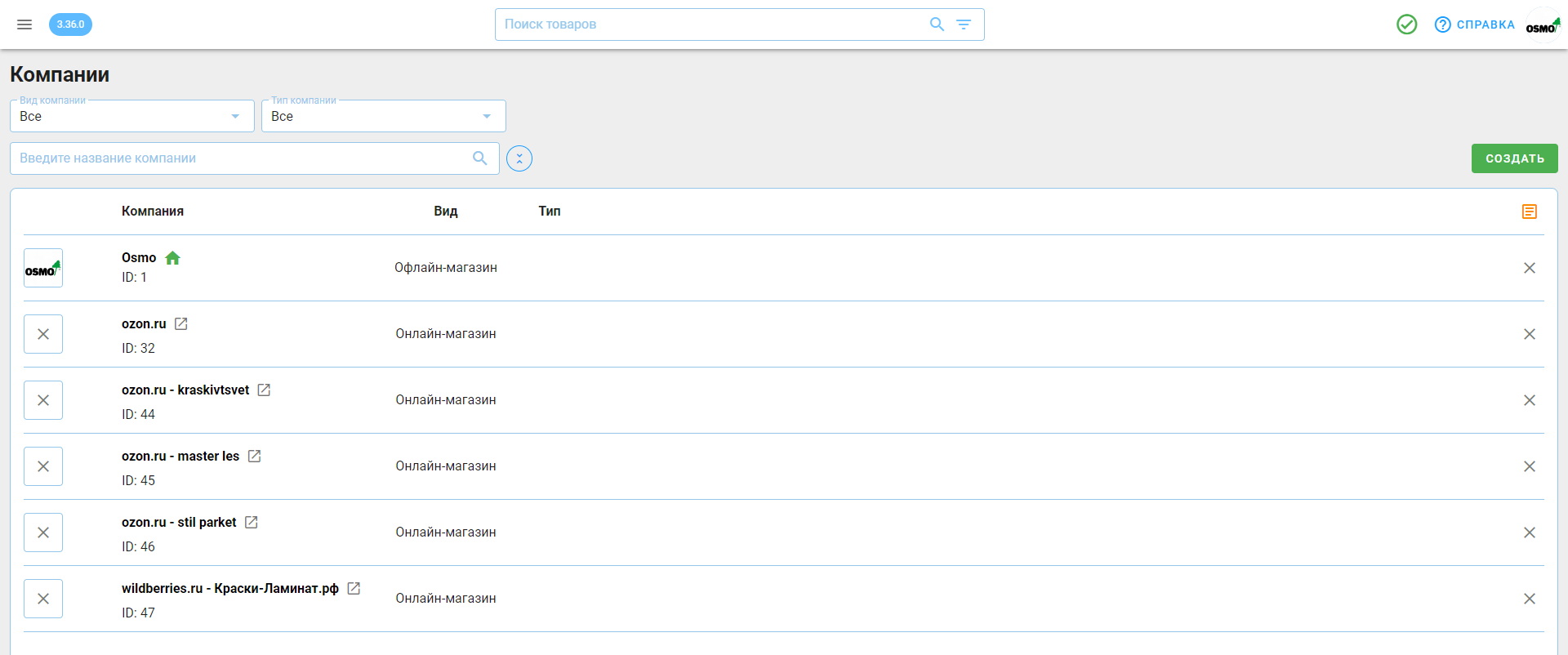
Task: Click the Создать button
Action: tap(1514, 158)
